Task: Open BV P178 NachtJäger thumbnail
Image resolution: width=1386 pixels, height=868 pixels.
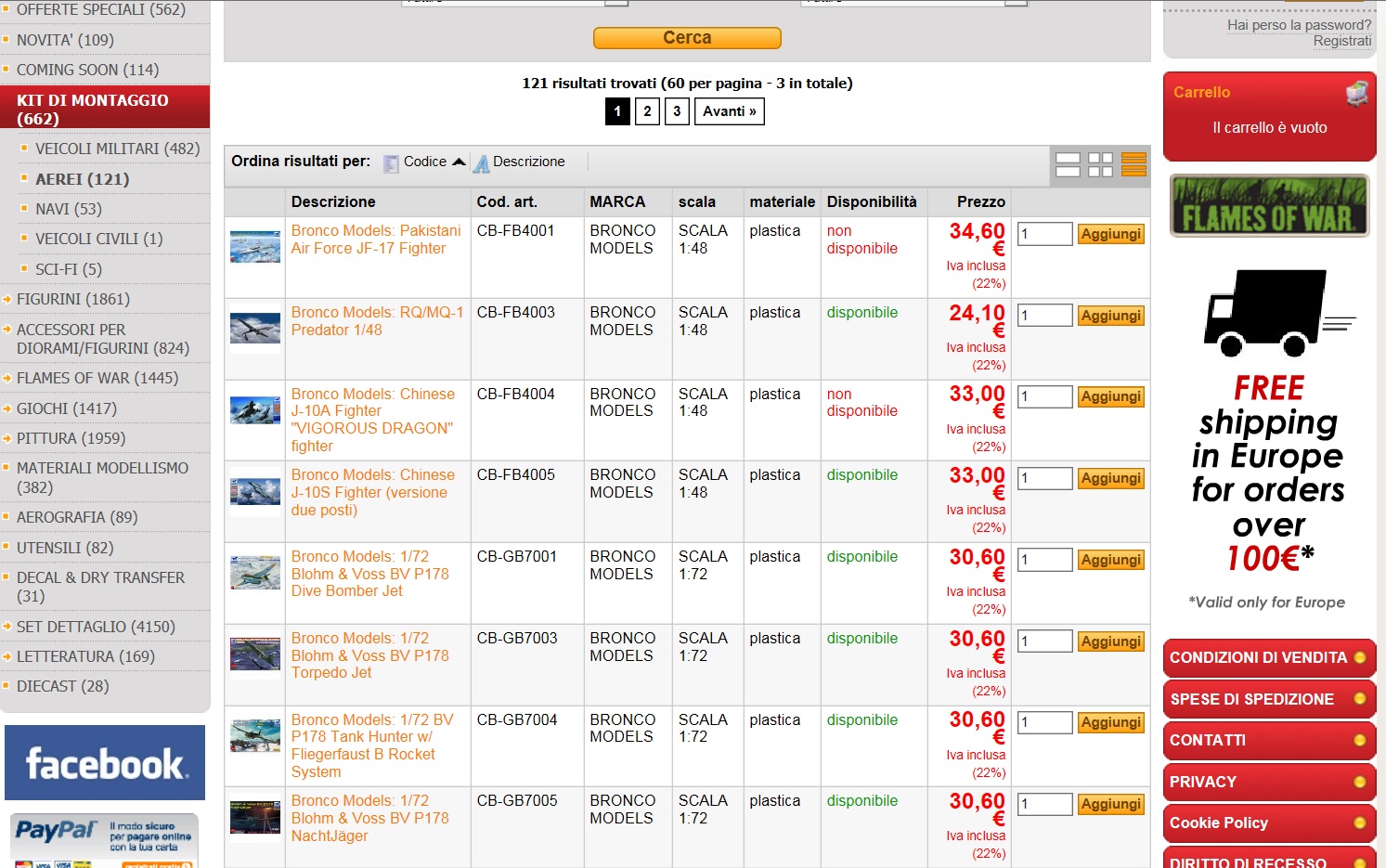Action: [x=255, y=817]
